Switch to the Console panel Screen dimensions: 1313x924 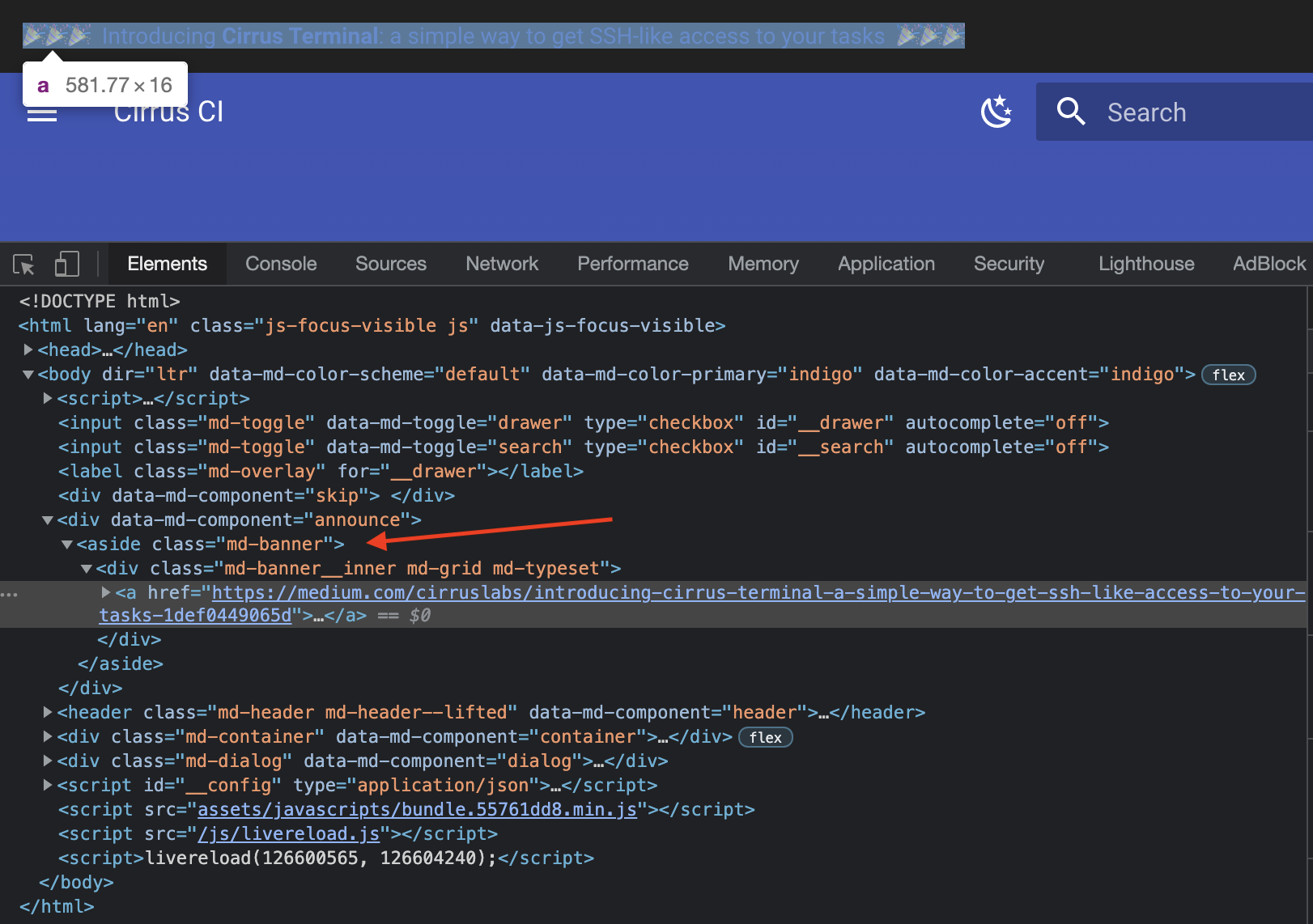[x=280, y=264]
